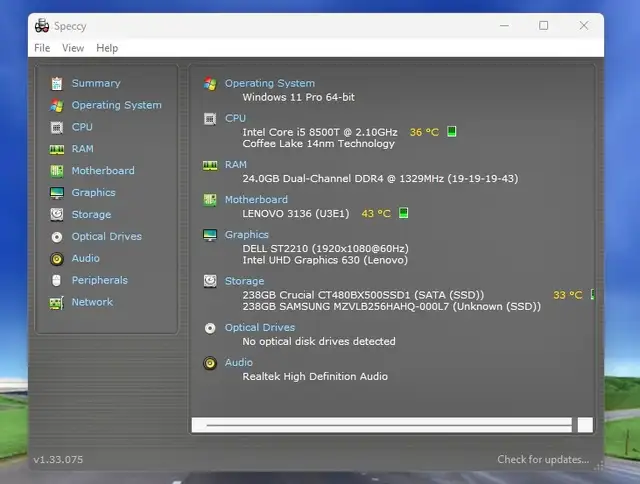Select Graphics in the sidebar
The width and height of the screenshot is (640, 484).
point(93,193)
